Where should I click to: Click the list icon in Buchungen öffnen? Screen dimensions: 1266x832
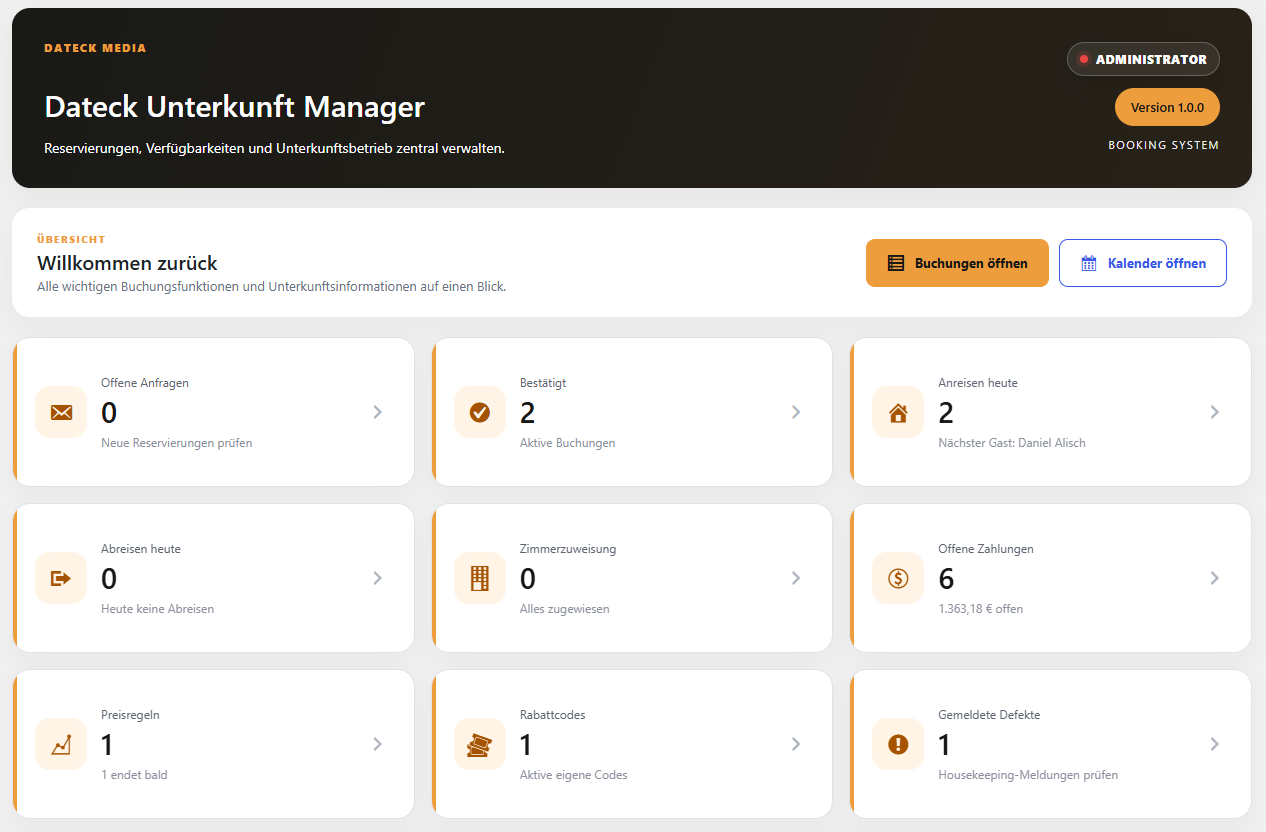(x=896, y=263)
